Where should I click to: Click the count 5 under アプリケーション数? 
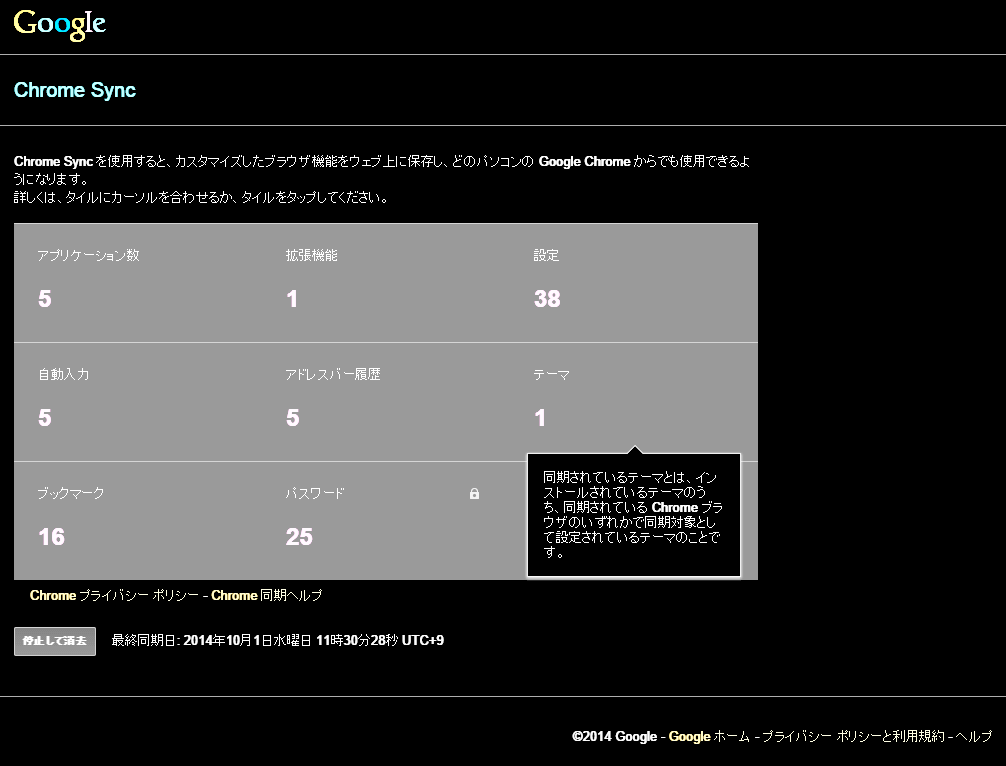(x=44, y=299)
